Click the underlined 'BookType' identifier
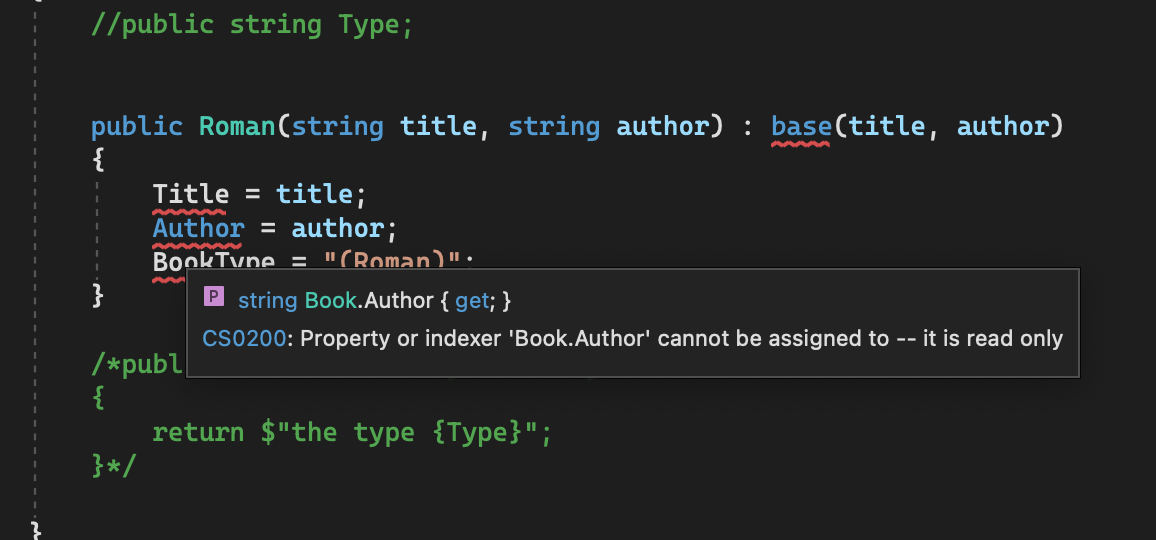The height and width of the screenshot is (540, 1156). point(214,261)
